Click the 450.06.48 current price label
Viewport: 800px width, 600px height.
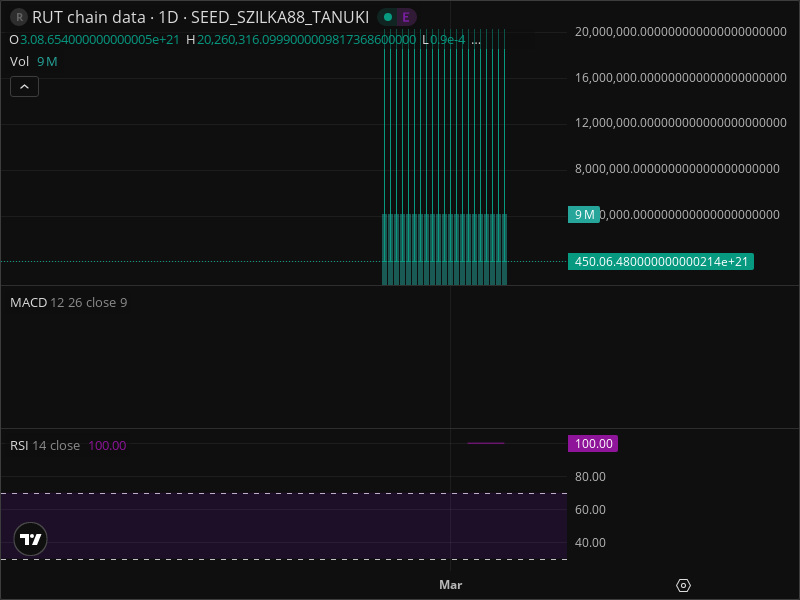pos(661,262)
